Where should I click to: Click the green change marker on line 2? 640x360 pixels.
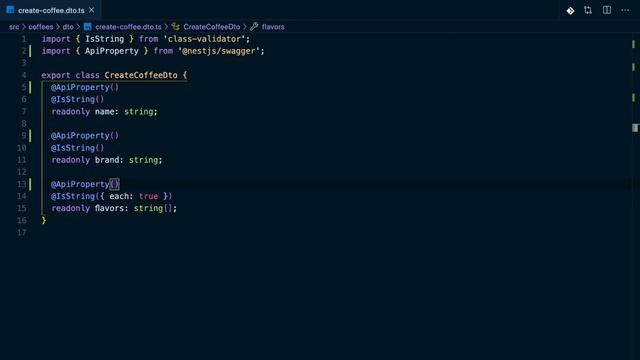click(x=30, y=51)
